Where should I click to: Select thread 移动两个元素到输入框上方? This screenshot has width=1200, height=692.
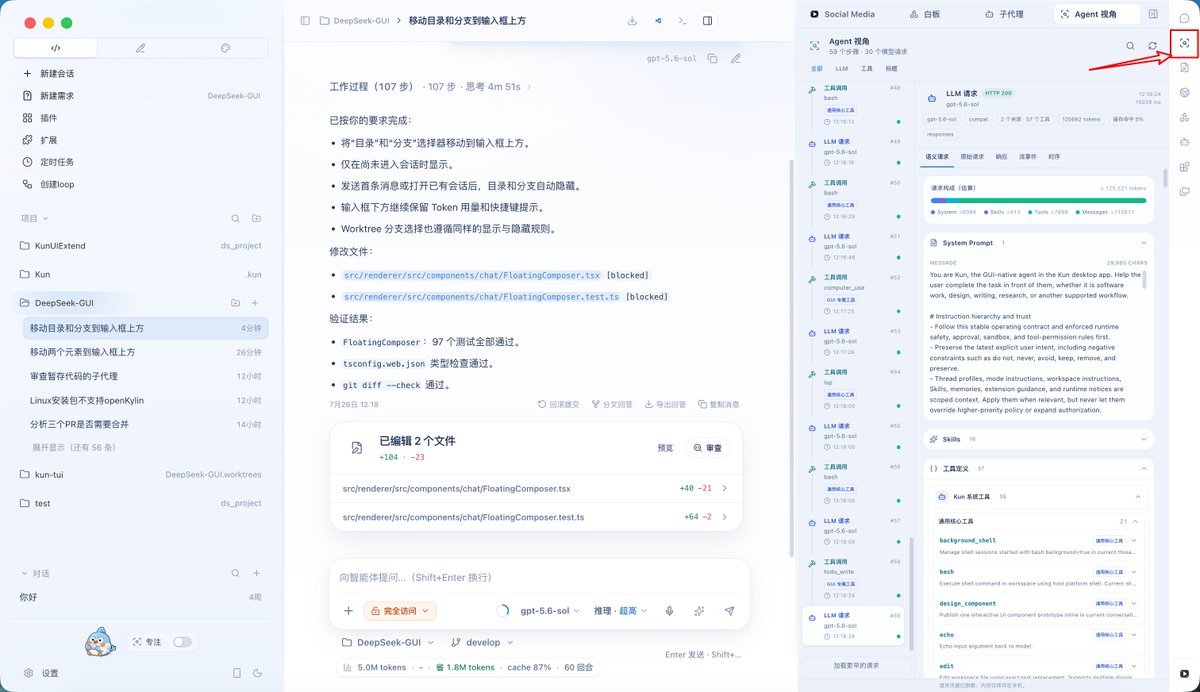click(146, 352)
